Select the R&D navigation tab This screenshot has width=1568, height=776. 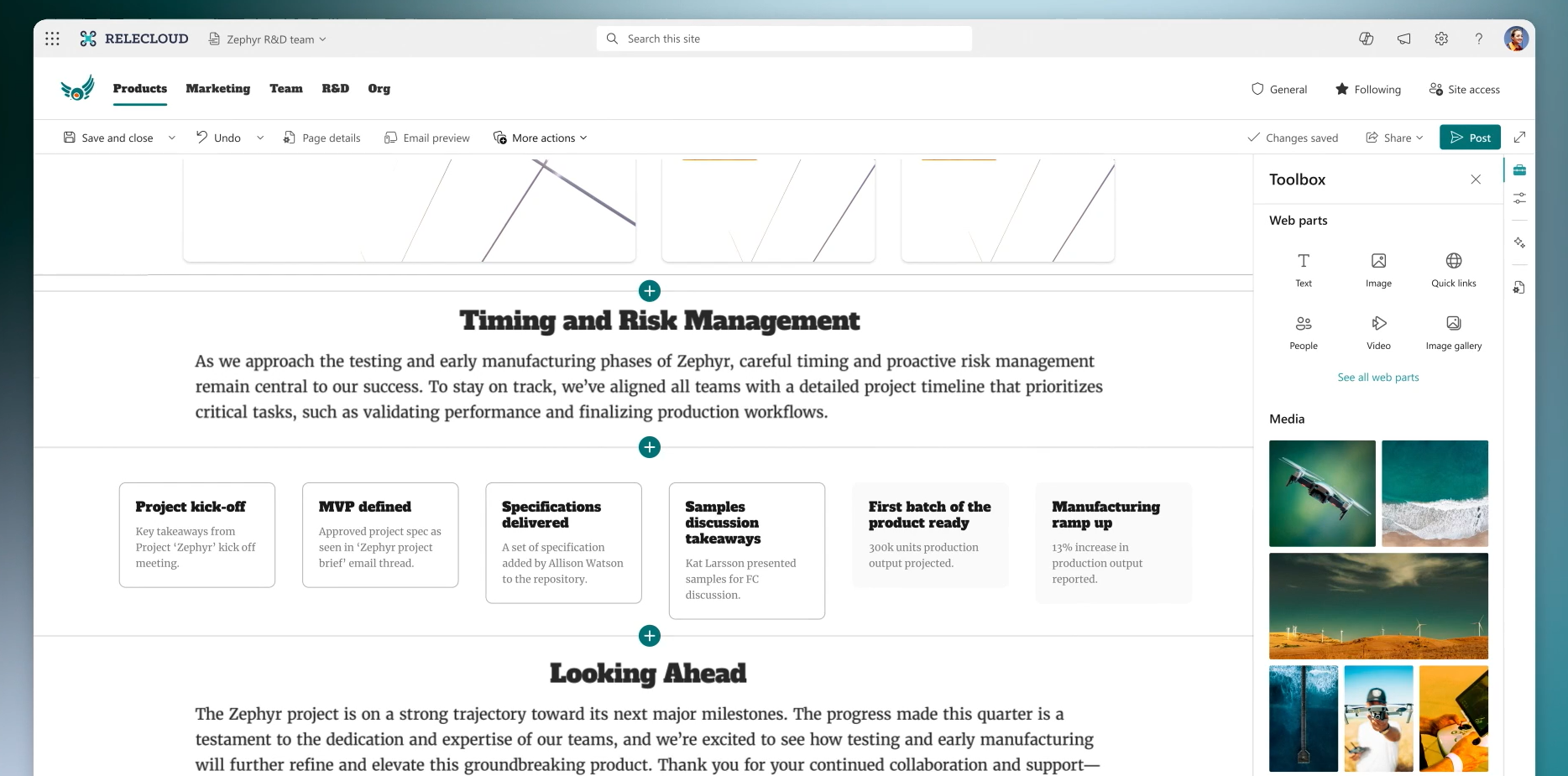336,89
